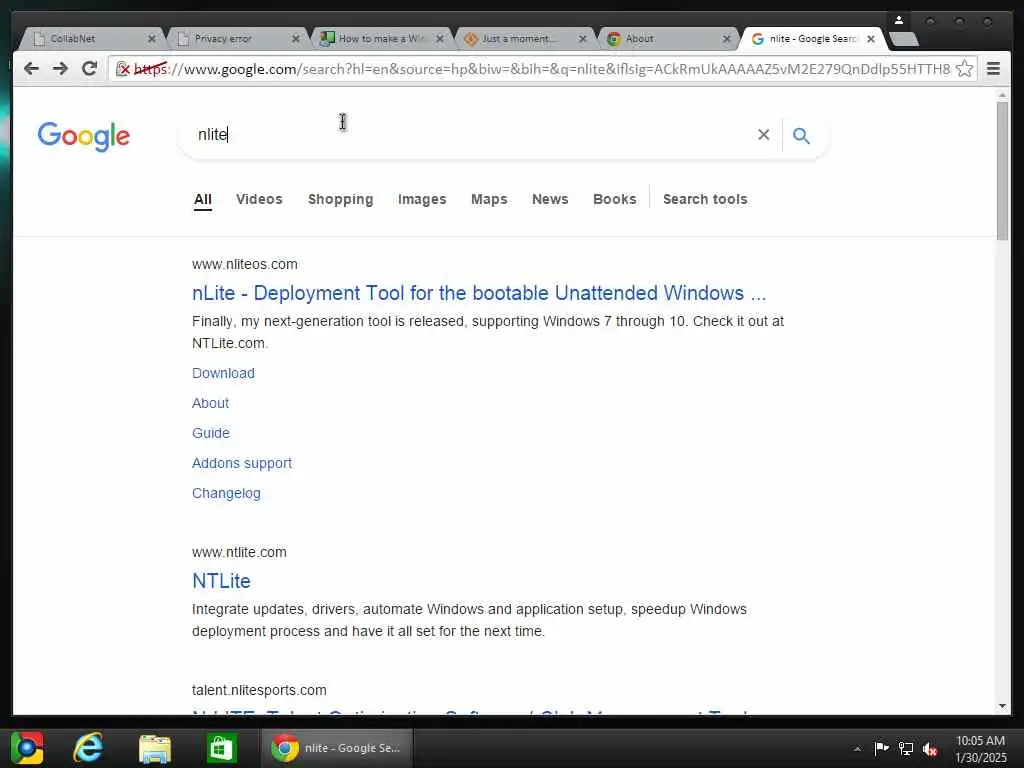Open the About sitelink under nLite
Screen dimensions: 1024x768
210,403
